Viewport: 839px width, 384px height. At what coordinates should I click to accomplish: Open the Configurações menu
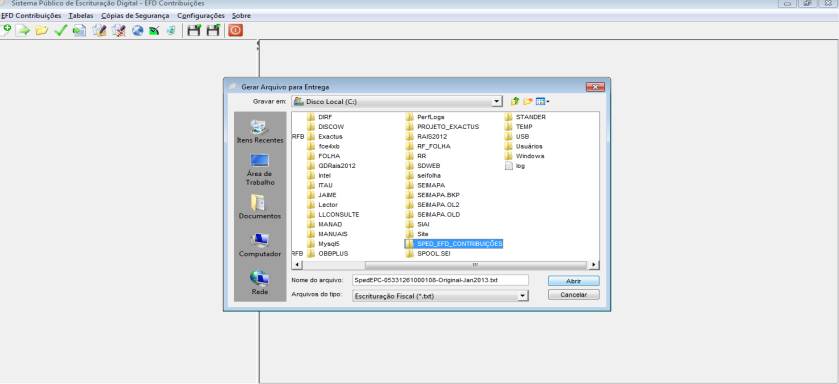(x=201, y=16)
